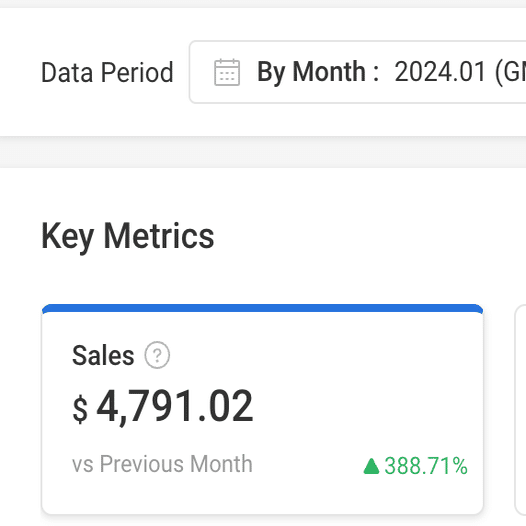Viewport: 526px width, 526px height.
Task: Click the $4,791.02 sales value
Action: (163, 407)
